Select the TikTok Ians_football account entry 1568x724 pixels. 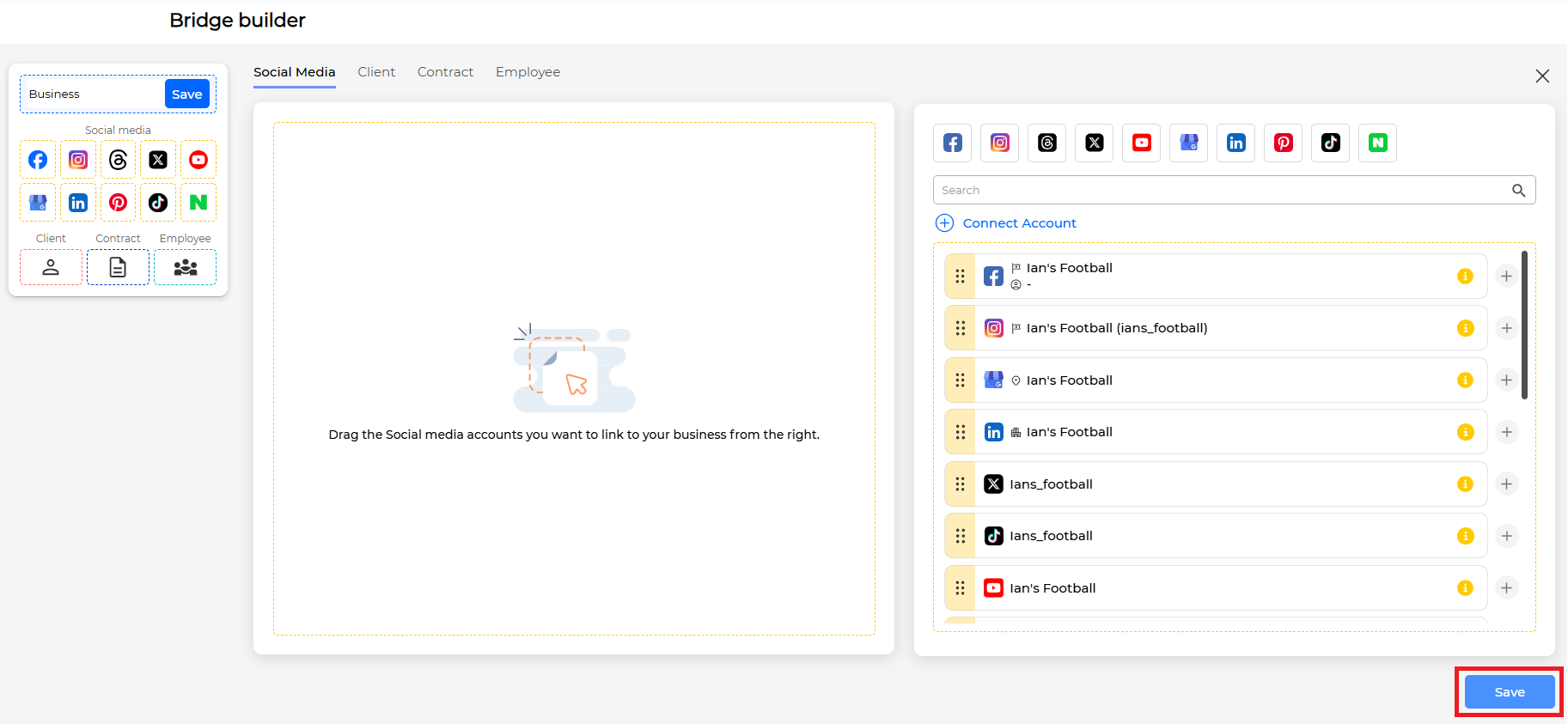pos(1216,536)
